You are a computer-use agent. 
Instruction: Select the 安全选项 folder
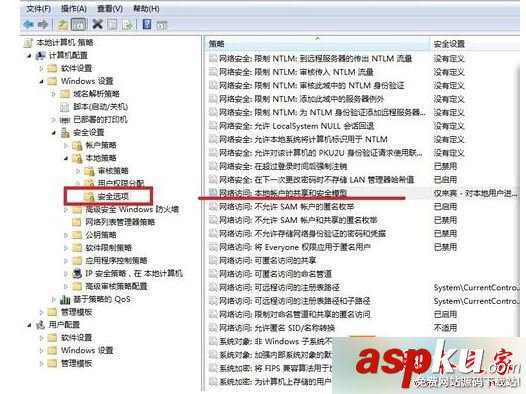[113, 196]
